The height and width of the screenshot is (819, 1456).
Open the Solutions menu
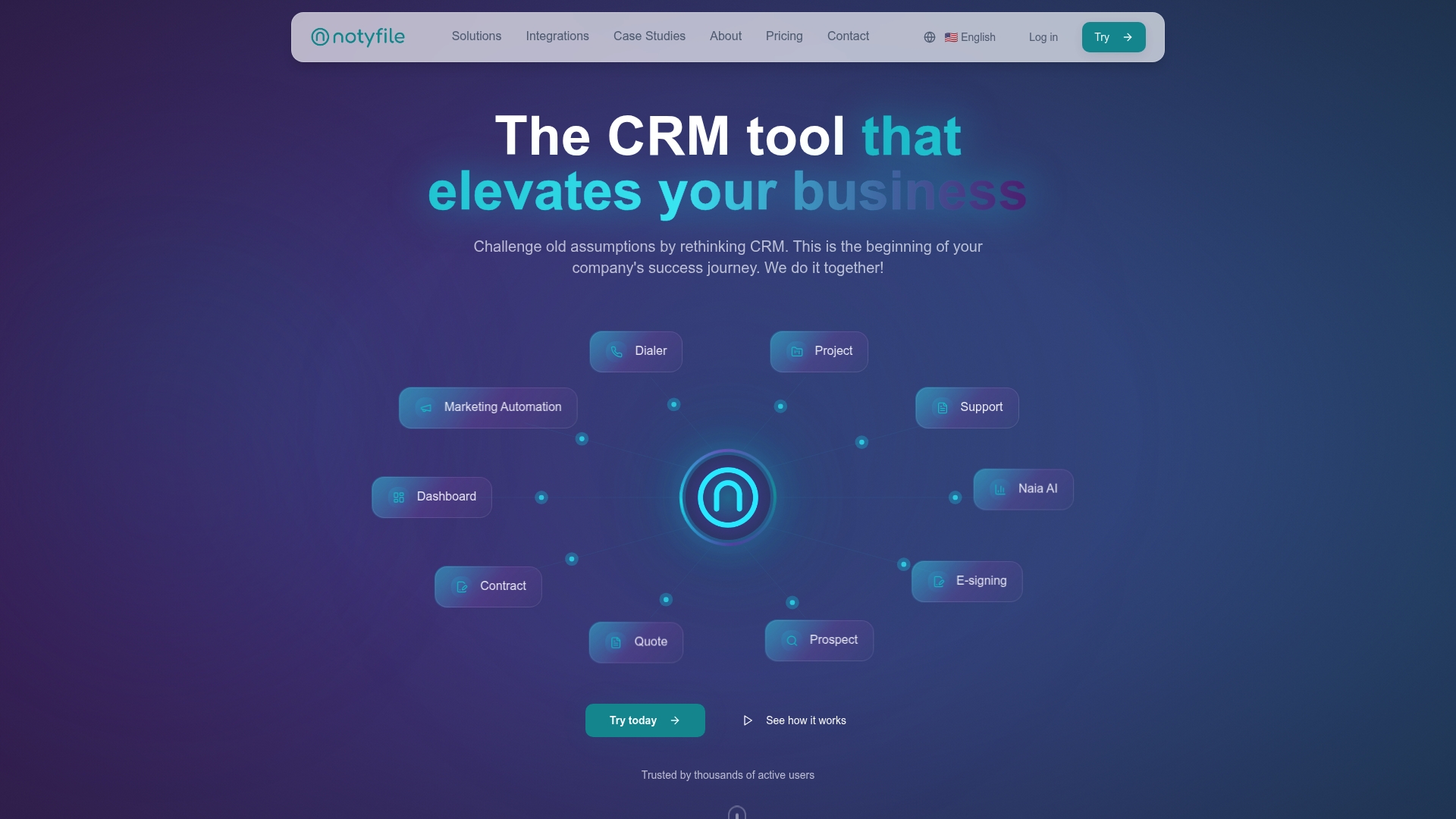476,36
